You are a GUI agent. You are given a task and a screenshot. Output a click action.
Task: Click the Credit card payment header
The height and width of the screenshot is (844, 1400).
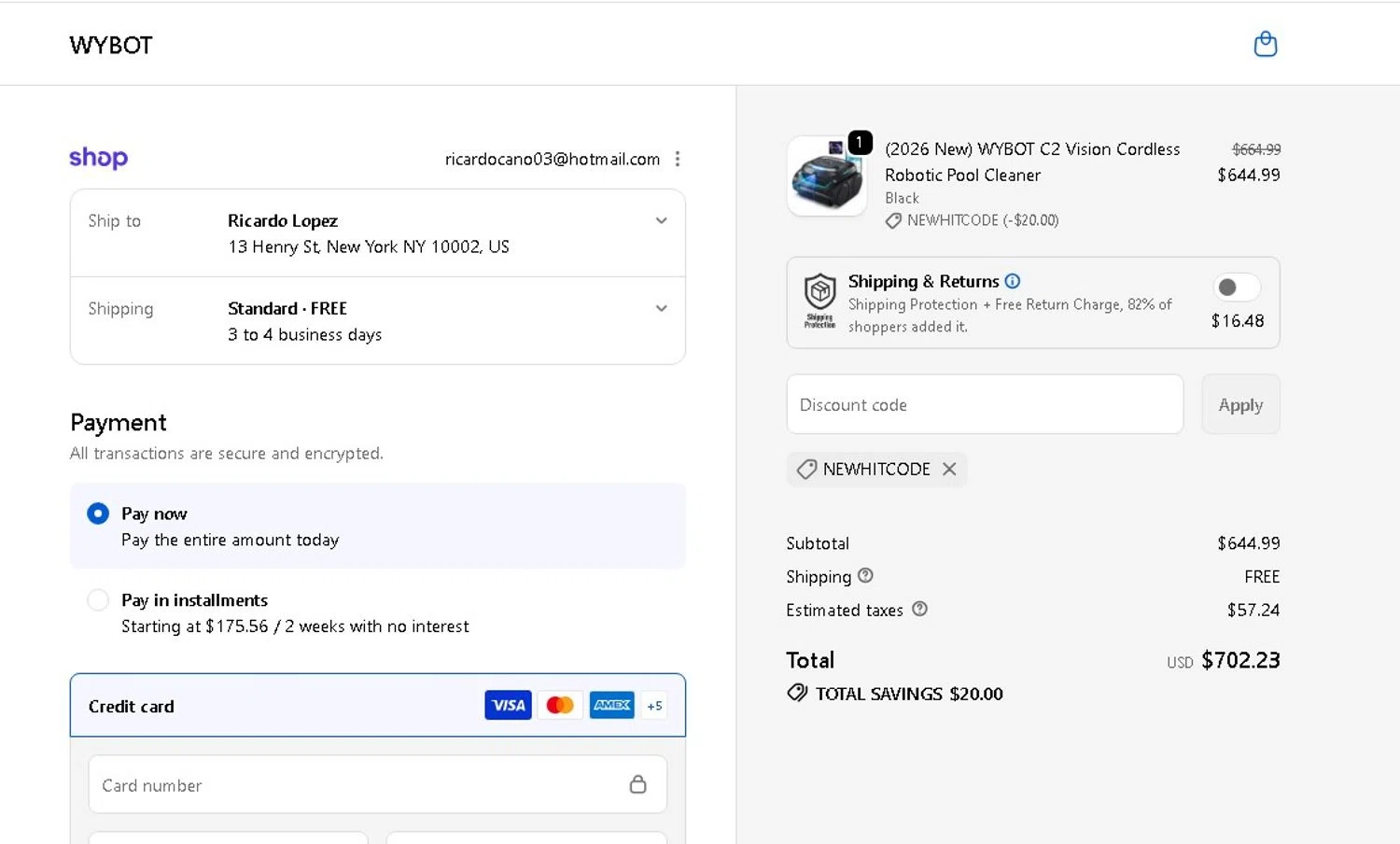[378, 706]
